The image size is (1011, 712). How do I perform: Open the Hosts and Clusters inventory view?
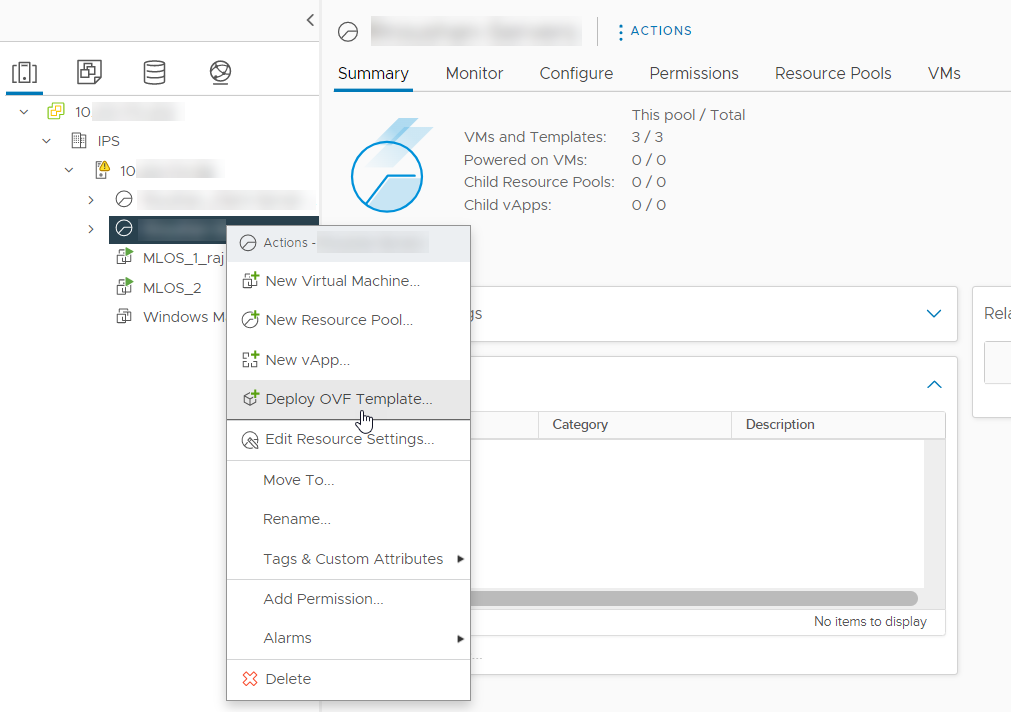pyautogui.click(x=25, y=72)
